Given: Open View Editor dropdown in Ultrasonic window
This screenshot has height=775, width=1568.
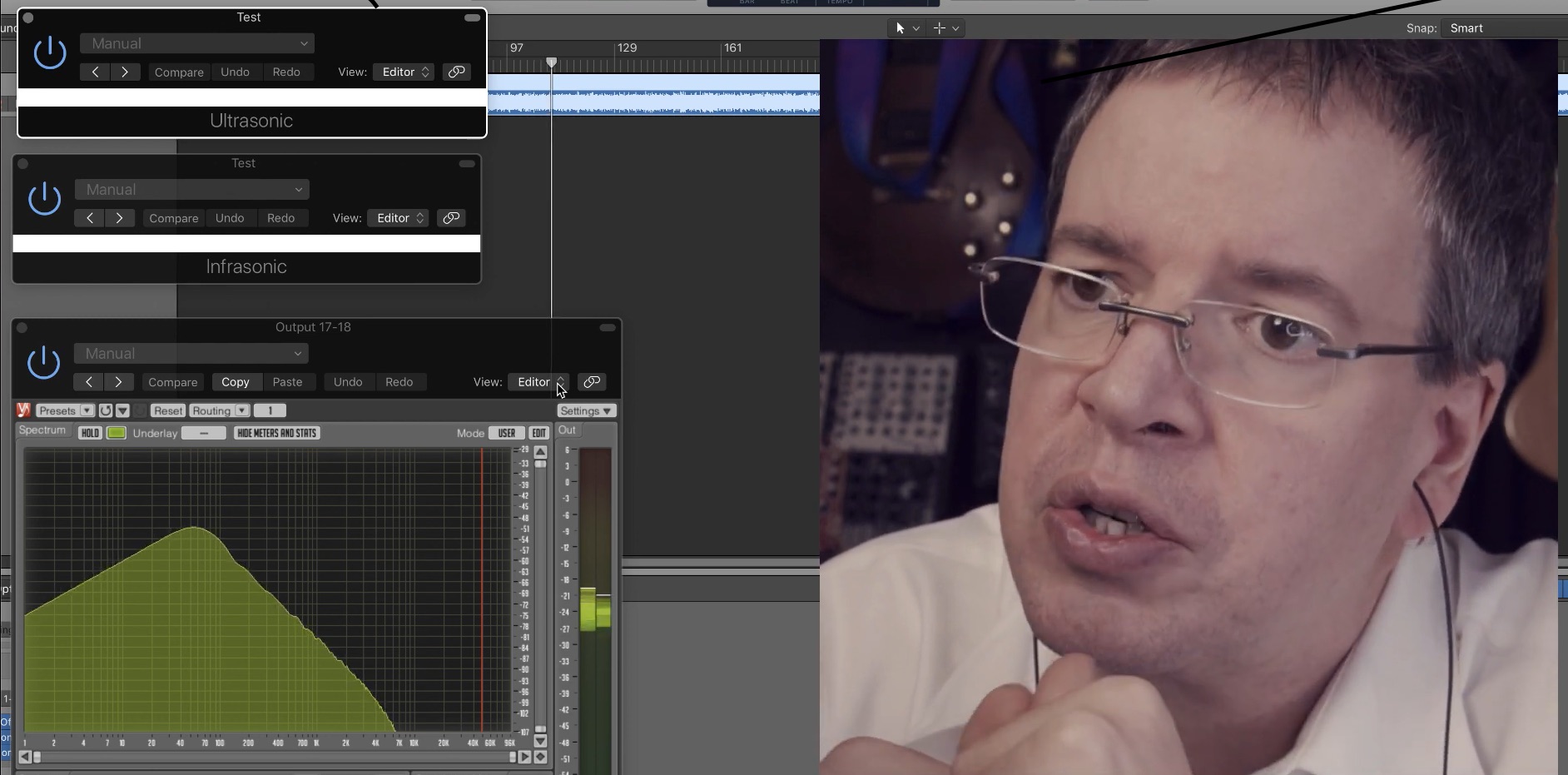Looking at the screenshot, I should [404, 72].
